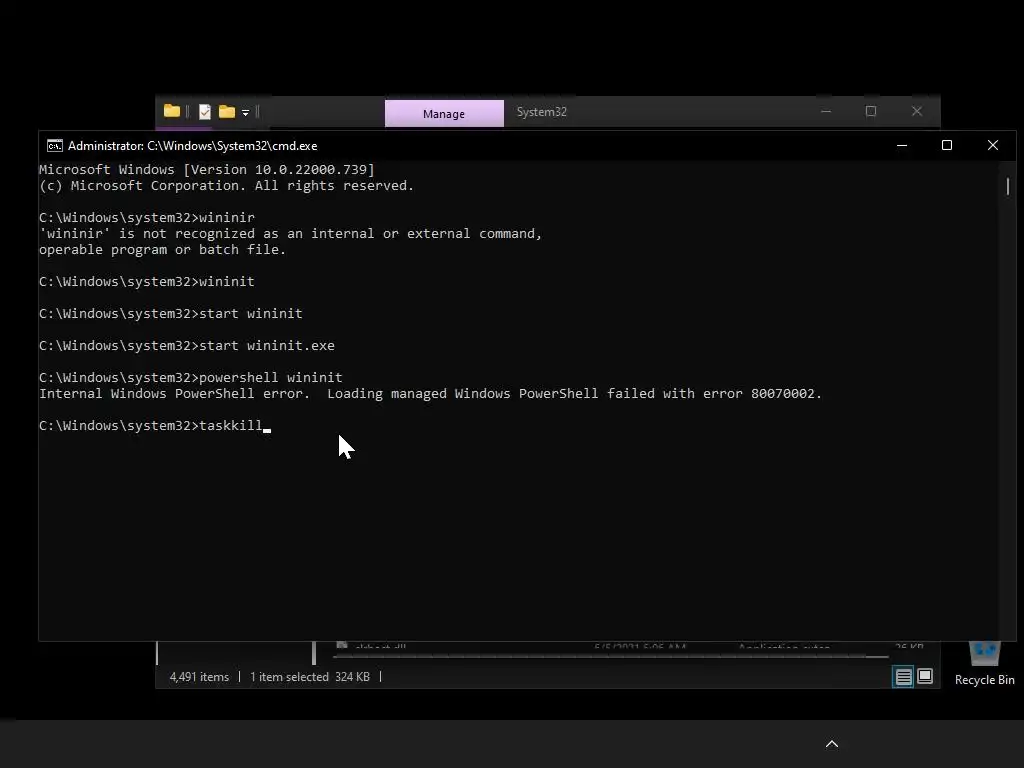Click the folder icon in the System32 Explorer title bar
Screen dimensions: 1024x768
click(172, 111)
